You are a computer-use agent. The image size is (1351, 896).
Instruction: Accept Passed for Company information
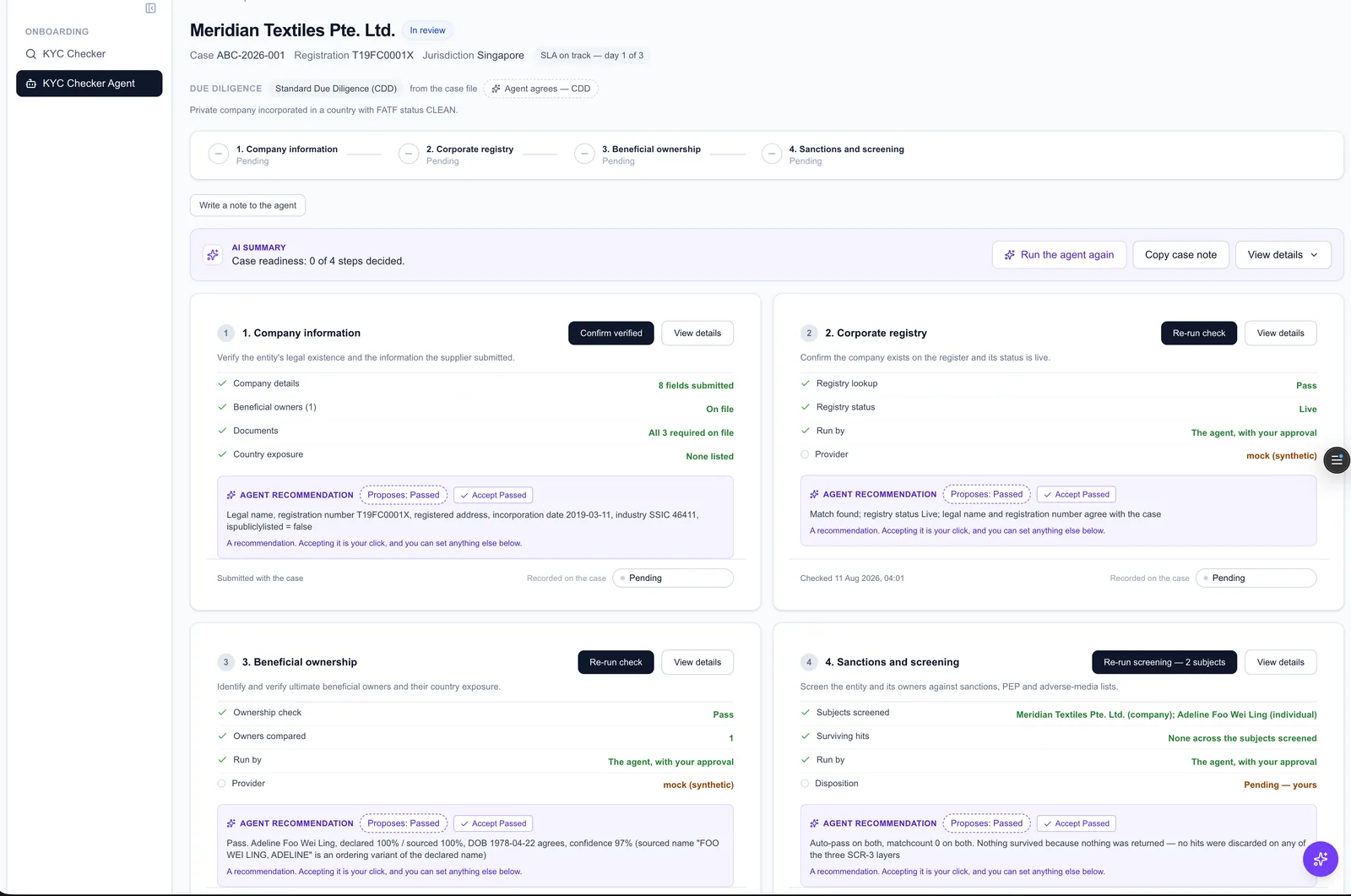[x=493, y=496]
